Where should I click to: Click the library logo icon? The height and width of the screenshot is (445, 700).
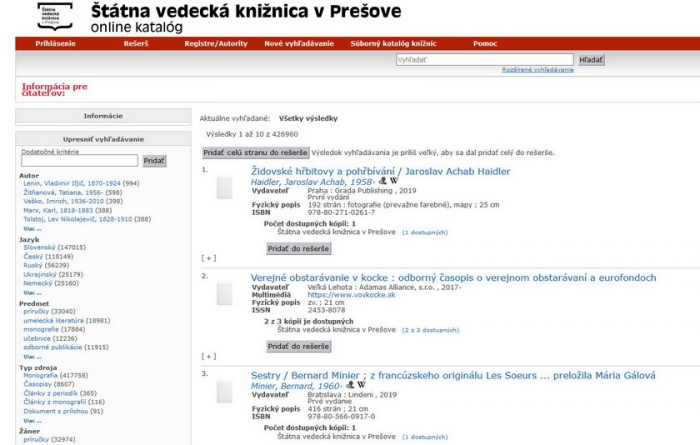[x=54, y=17]
